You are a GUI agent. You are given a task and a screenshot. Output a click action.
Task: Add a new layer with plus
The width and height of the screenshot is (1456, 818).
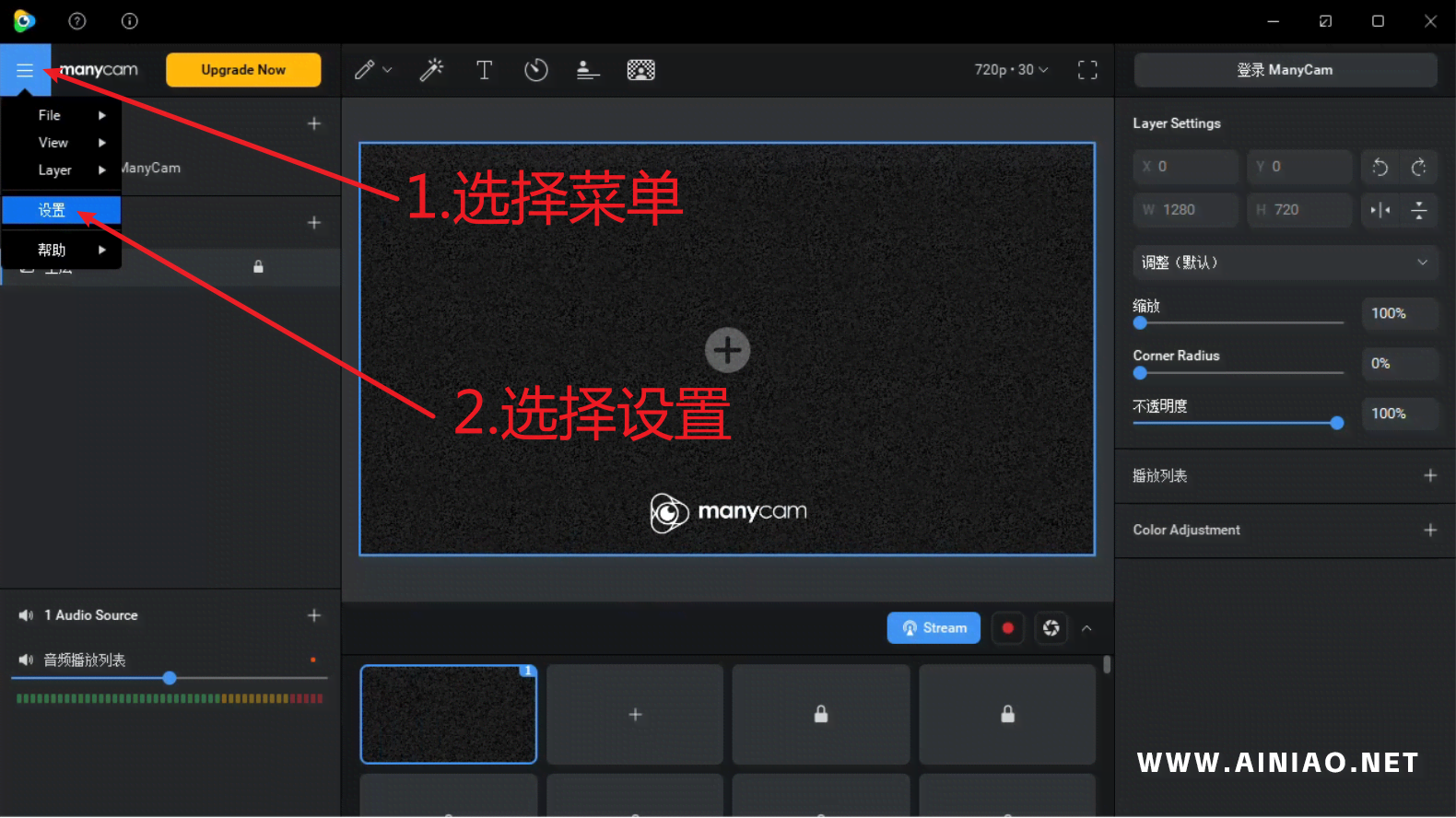point(314,223)
